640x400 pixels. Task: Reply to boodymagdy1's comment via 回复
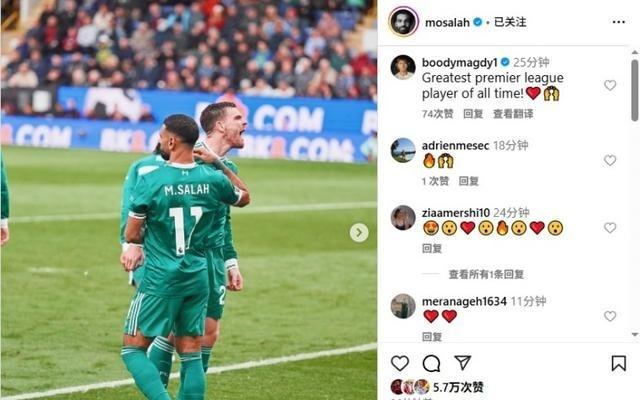pos(473,113)
